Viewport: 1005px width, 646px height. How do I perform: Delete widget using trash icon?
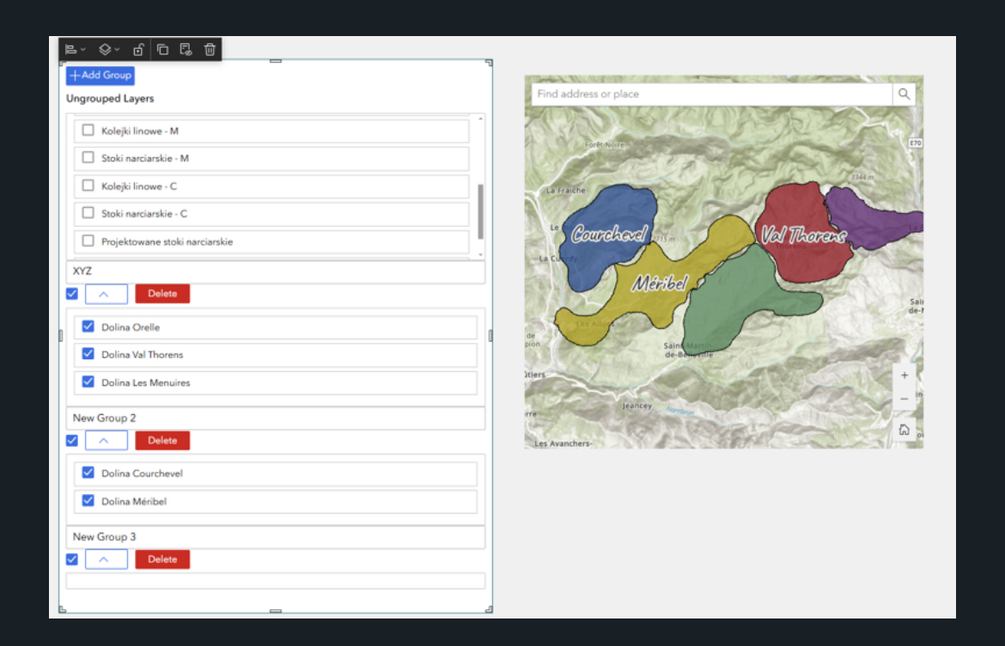210,49
